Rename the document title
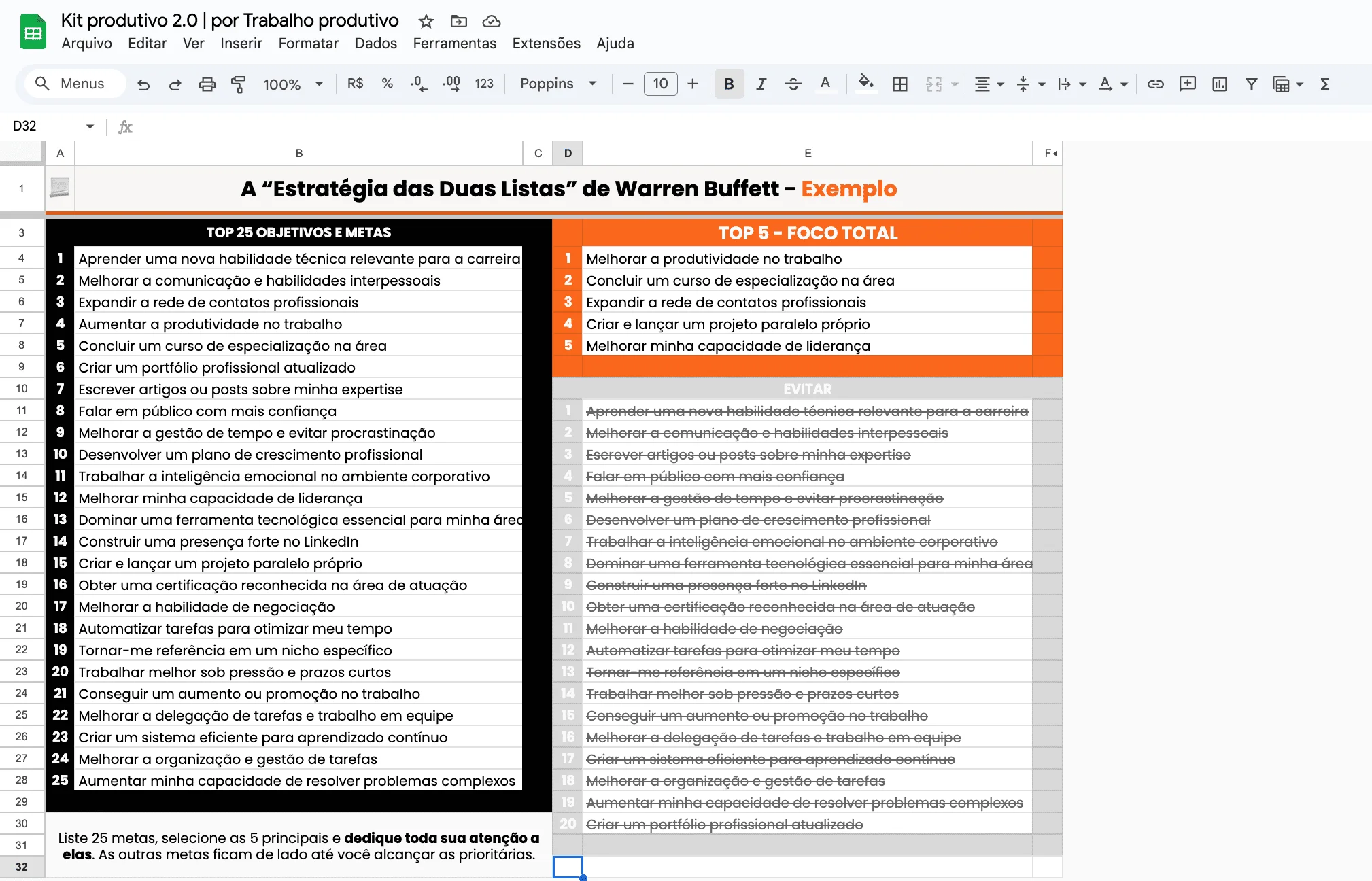This screenshot has width=1372, height=881. 230,20
